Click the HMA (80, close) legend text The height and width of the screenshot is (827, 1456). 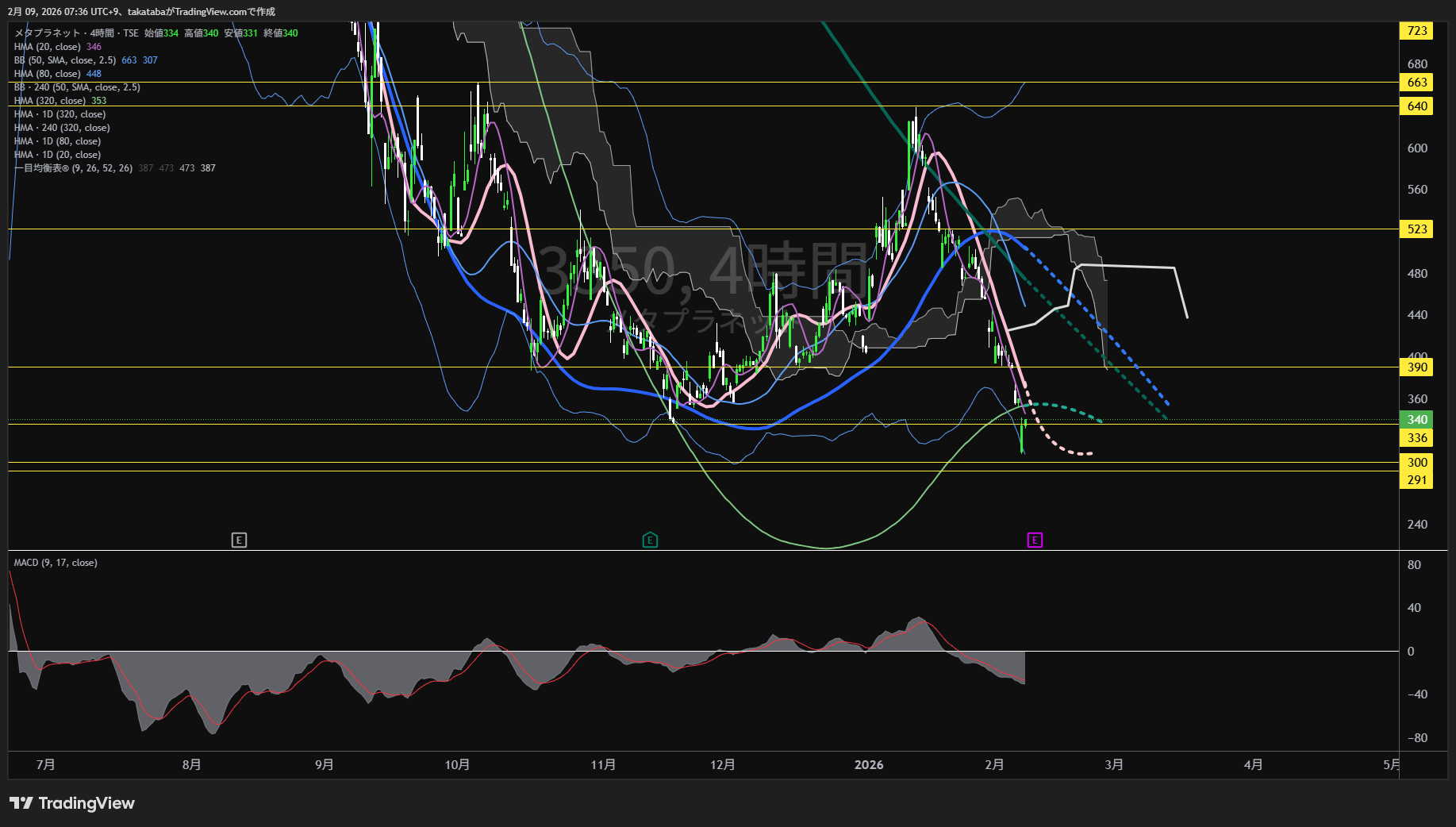[48, 74]
